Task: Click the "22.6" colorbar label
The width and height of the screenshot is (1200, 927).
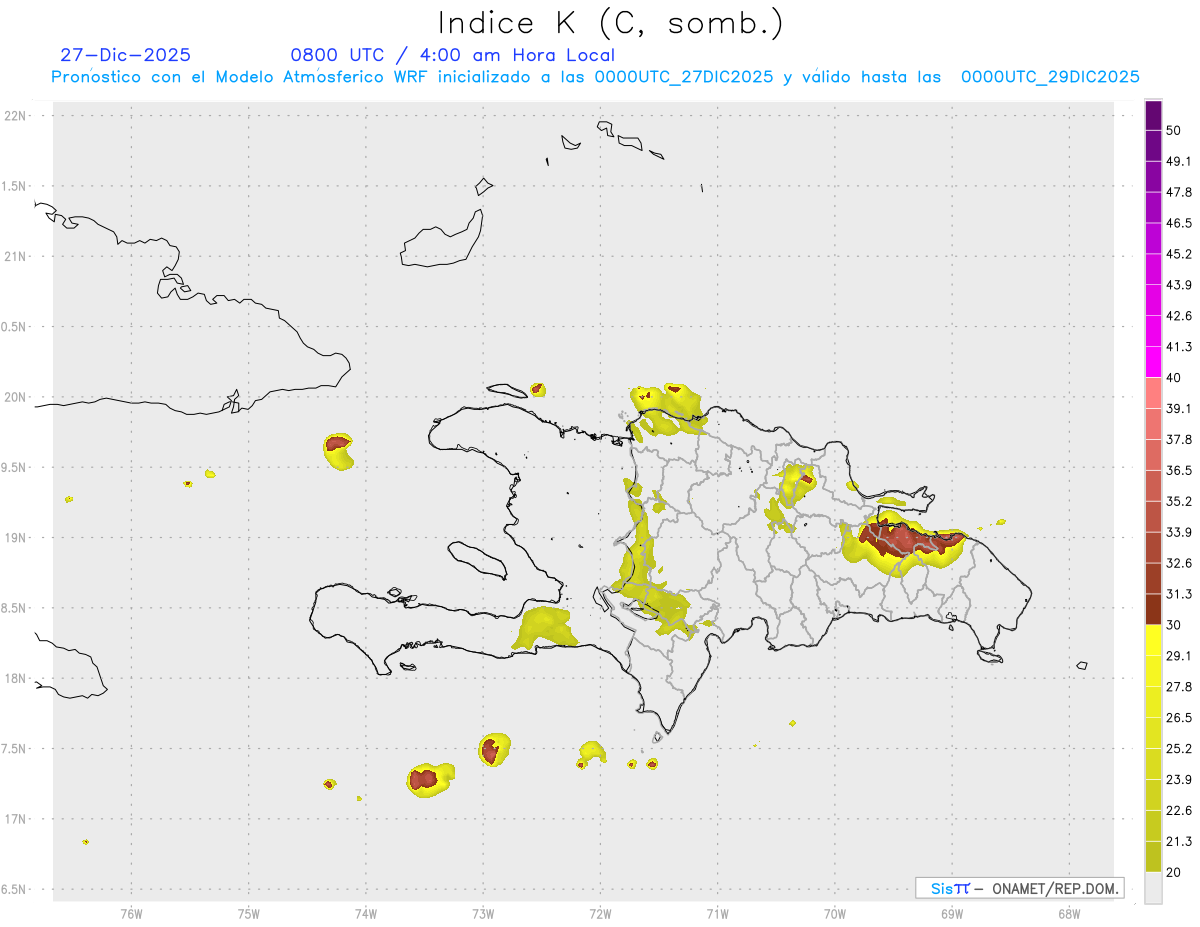Action: [1179, 810]
